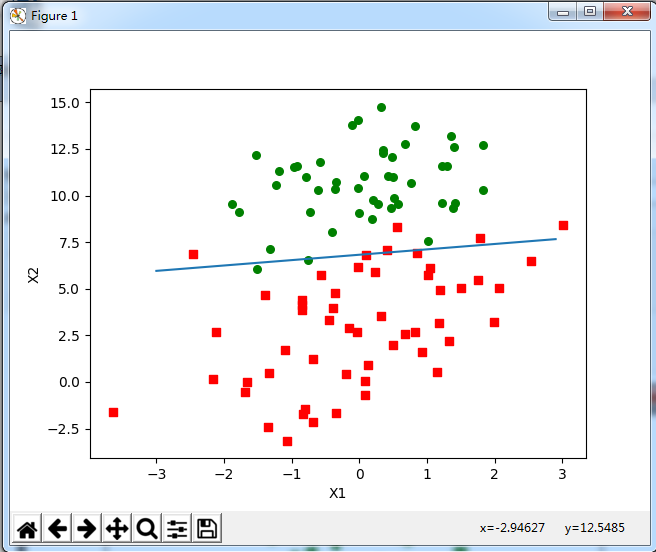The height and width of the screenshot is (552, 656).
Task: Click the topmost green data point
Action: tap(381, 108)
